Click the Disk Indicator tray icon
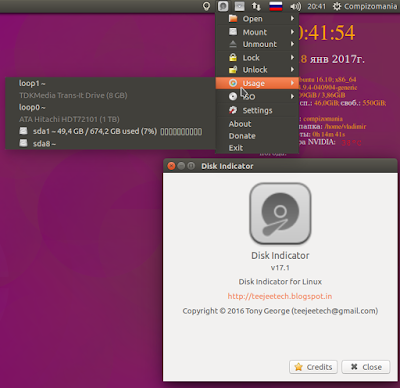 click(223, 6)
